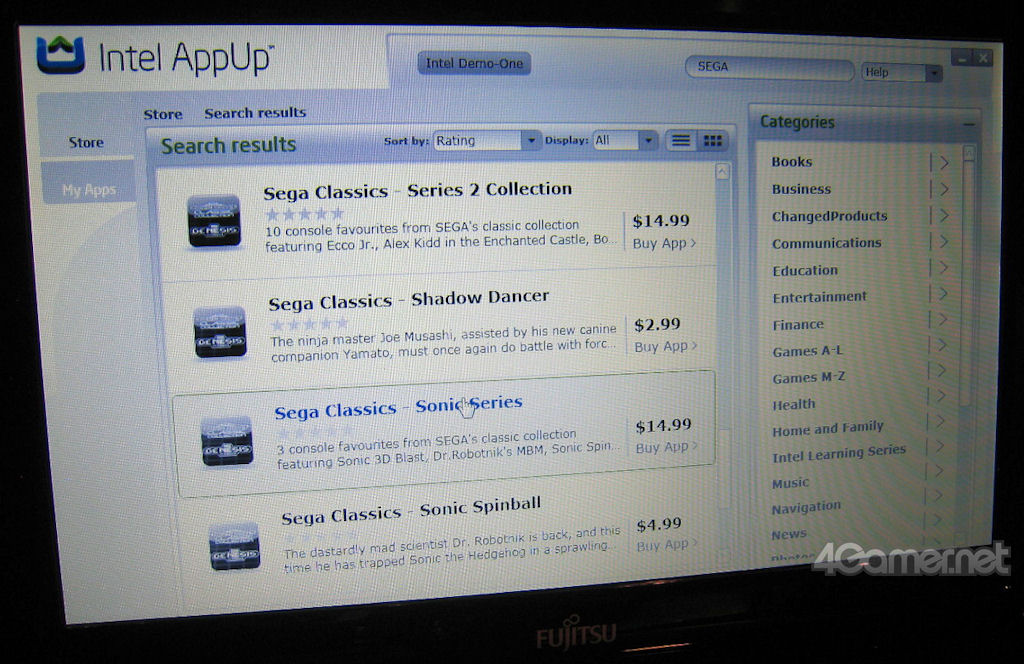Open the Help dropdown menu
This screenshot has height=664, width=1024.
901,72
